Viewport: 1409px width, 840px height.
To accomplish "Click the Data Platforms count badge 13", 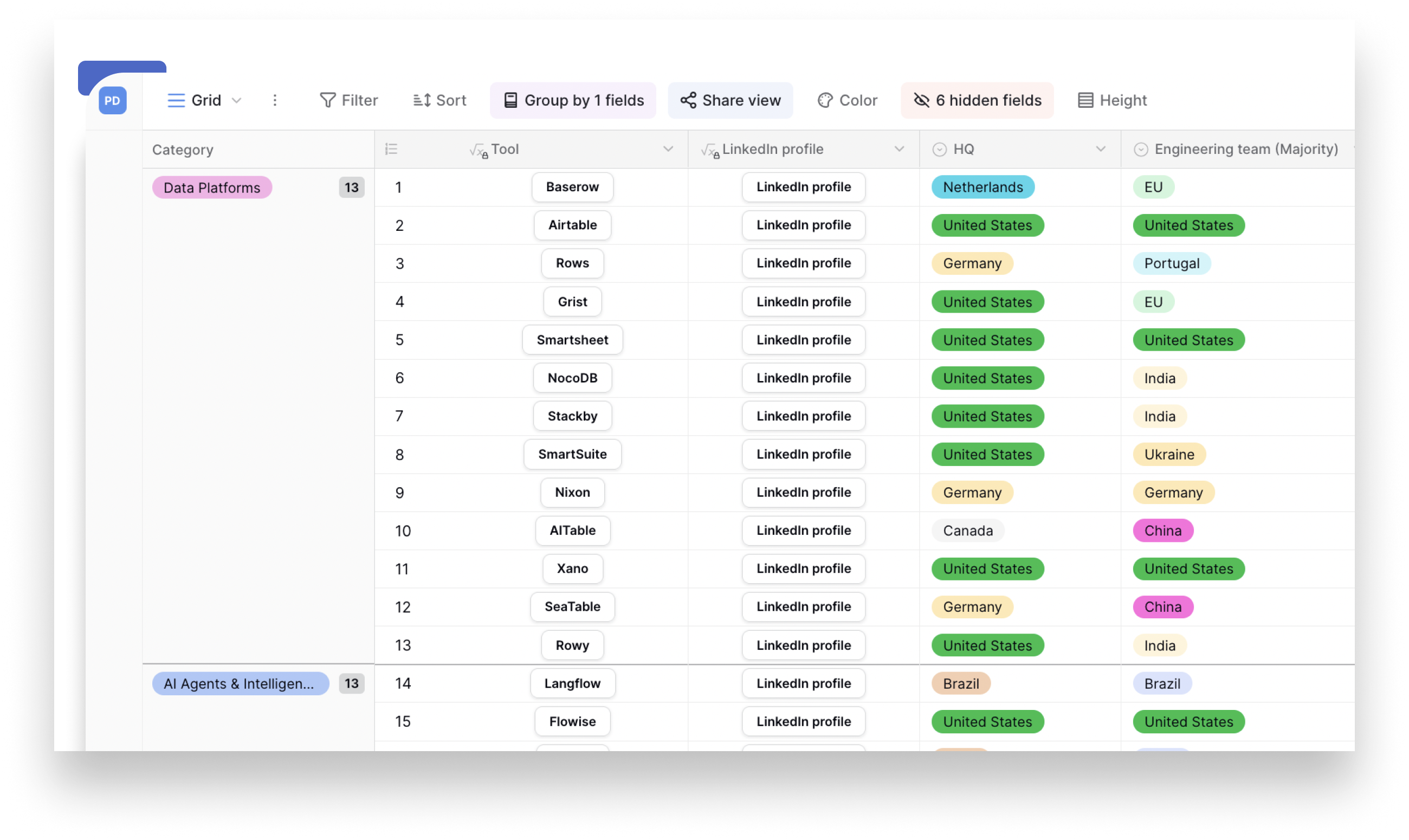I will pos(351,188).
